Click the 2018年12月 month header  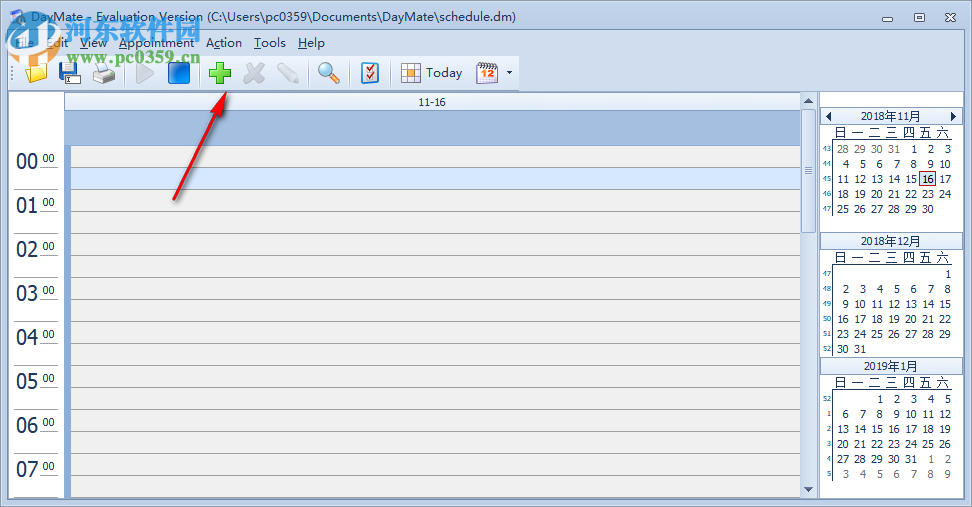(x=890, y=241)
